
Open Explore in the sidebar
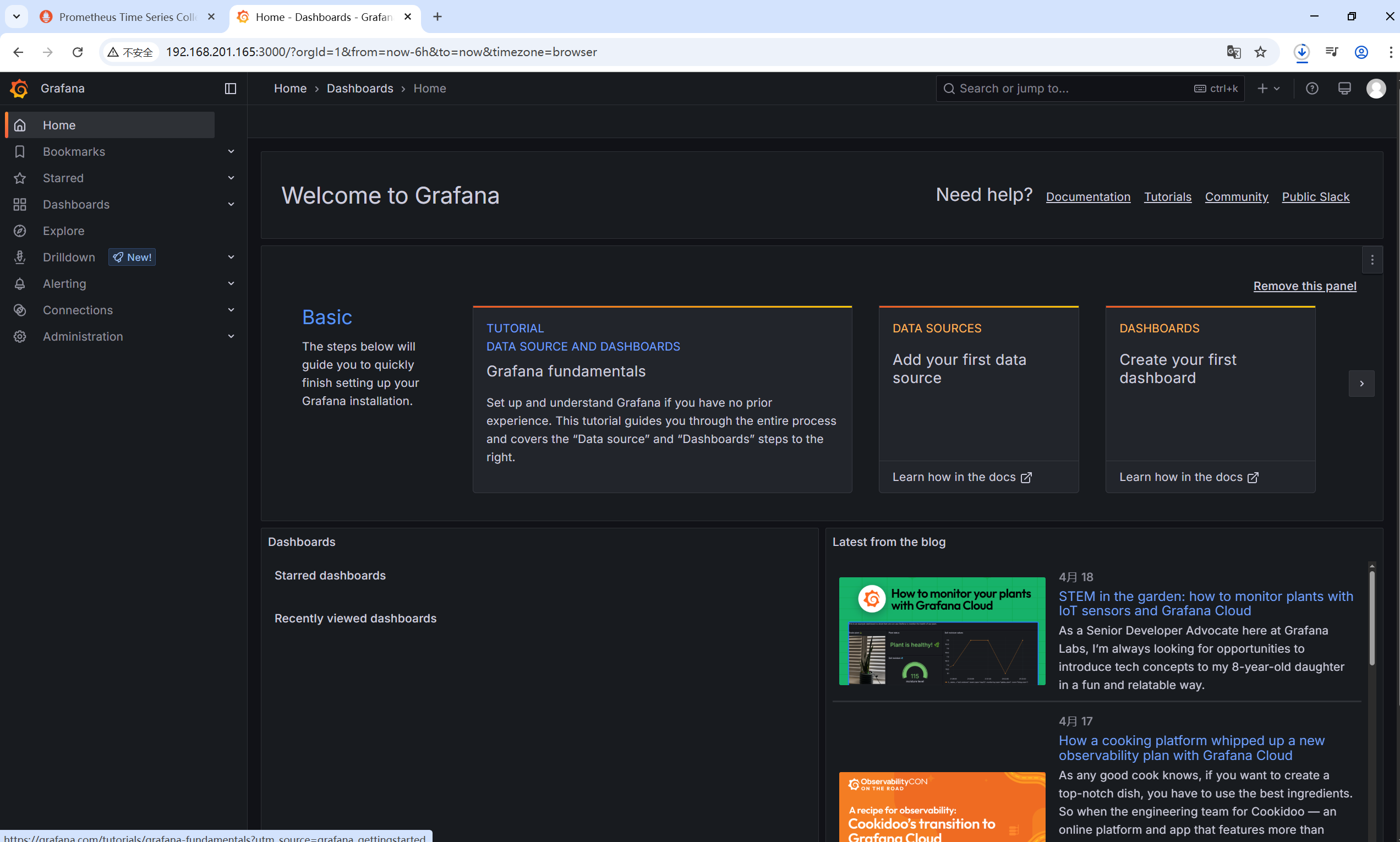click(63, 231)
